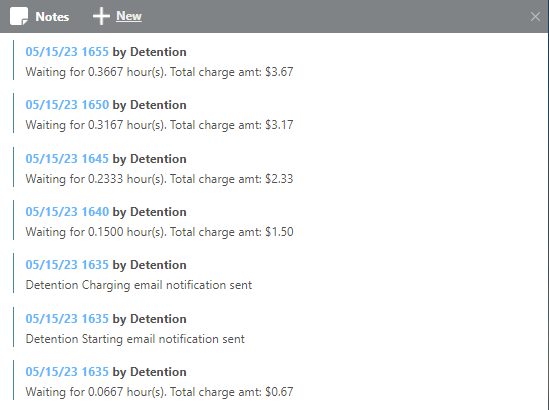The height and width of the screenshot is (410, 549).
Task: Select the note showing $3.67 total charge
Action: (159, 72)
